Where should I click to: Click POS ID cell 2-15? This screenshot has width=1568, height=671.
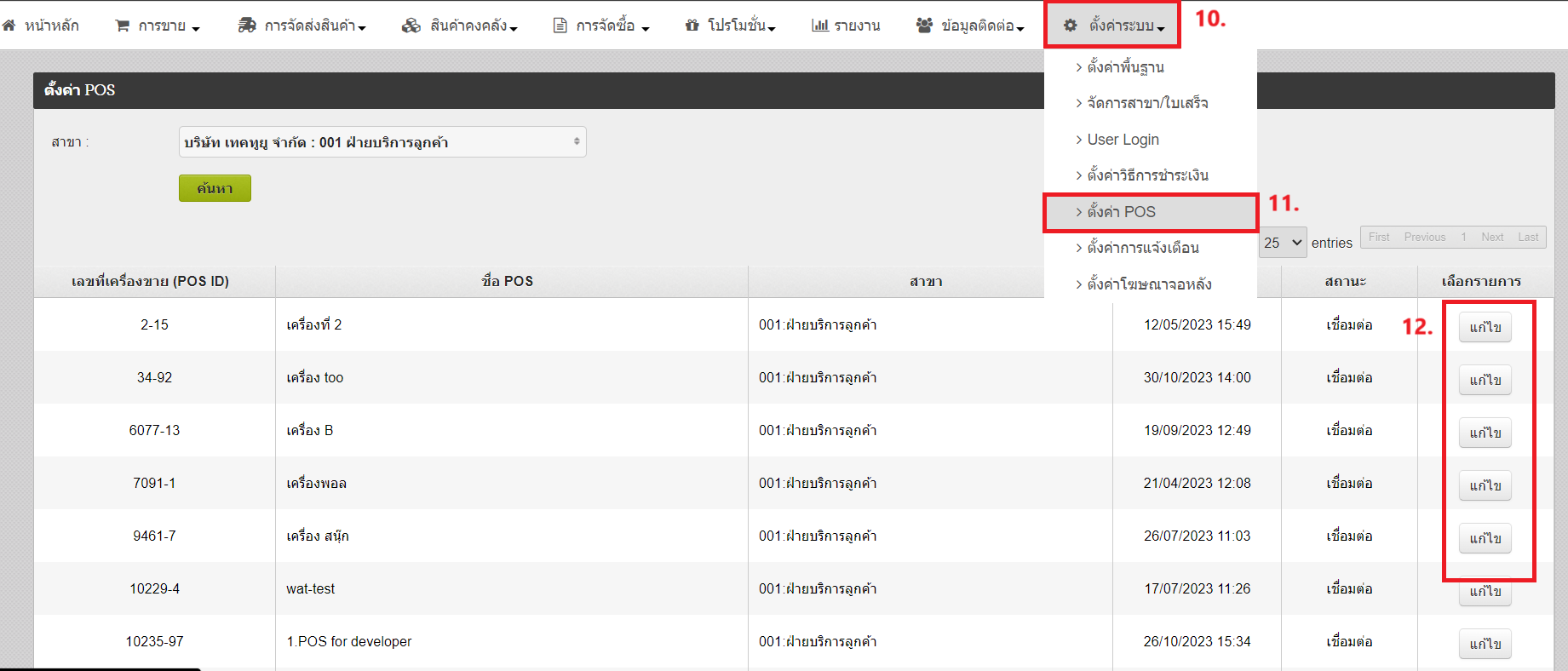coord(154,324)
